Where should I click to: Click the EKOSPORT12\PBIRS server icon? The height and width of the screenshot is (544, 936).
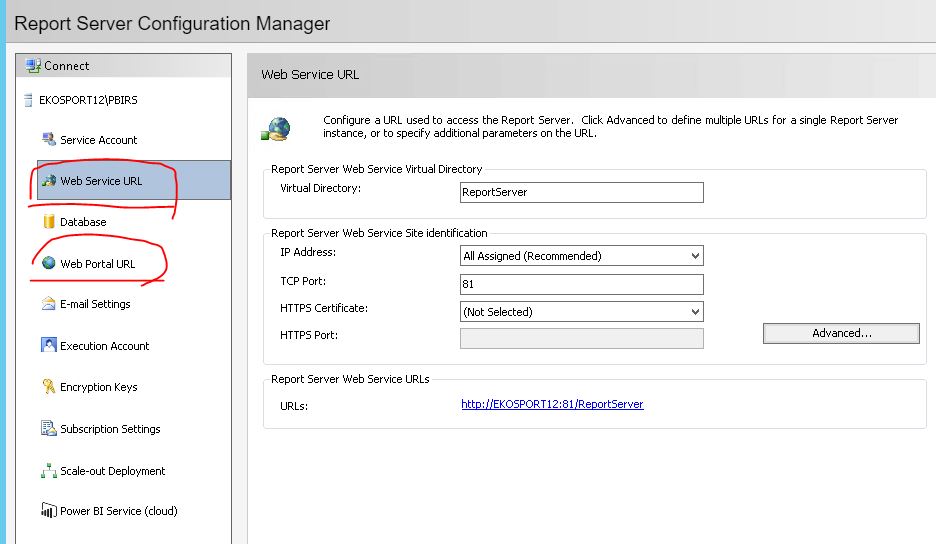[x=28, y=100]
